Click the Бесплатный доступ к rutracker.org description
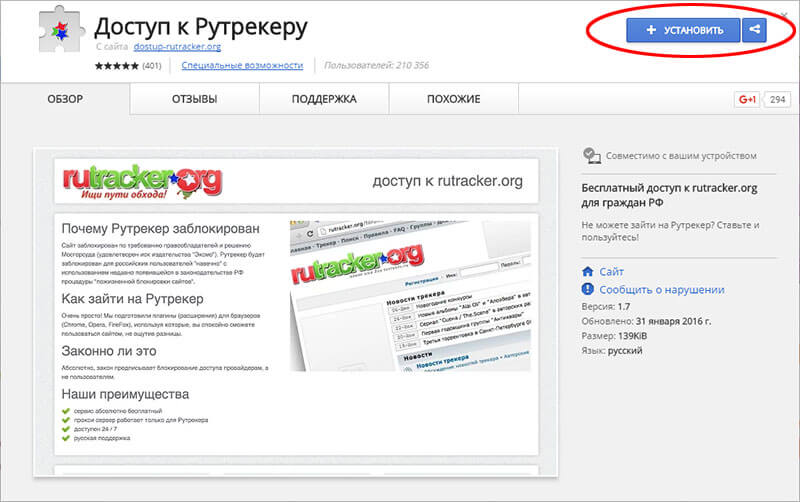 point(669,195)
